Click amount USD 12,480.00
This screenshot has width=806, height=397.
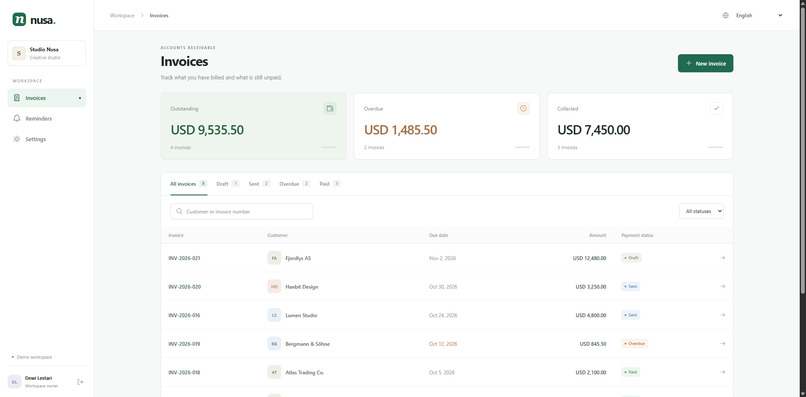589,258
